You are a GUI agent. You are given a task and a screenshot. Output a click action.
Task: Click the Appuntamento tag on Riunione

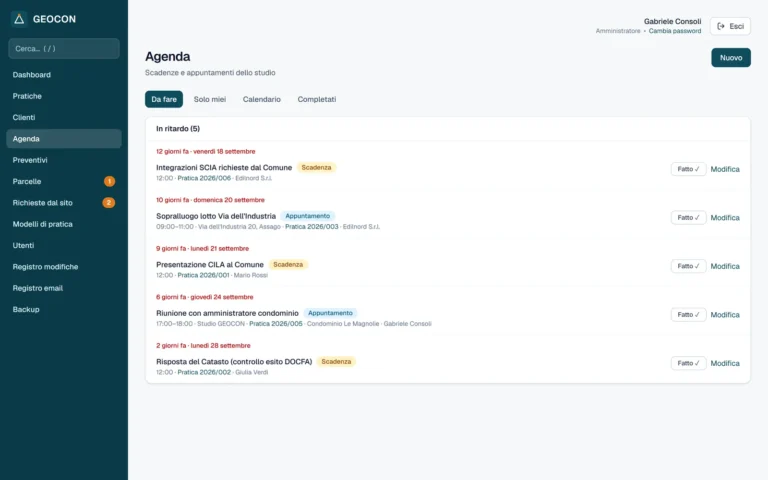point(330,313)
